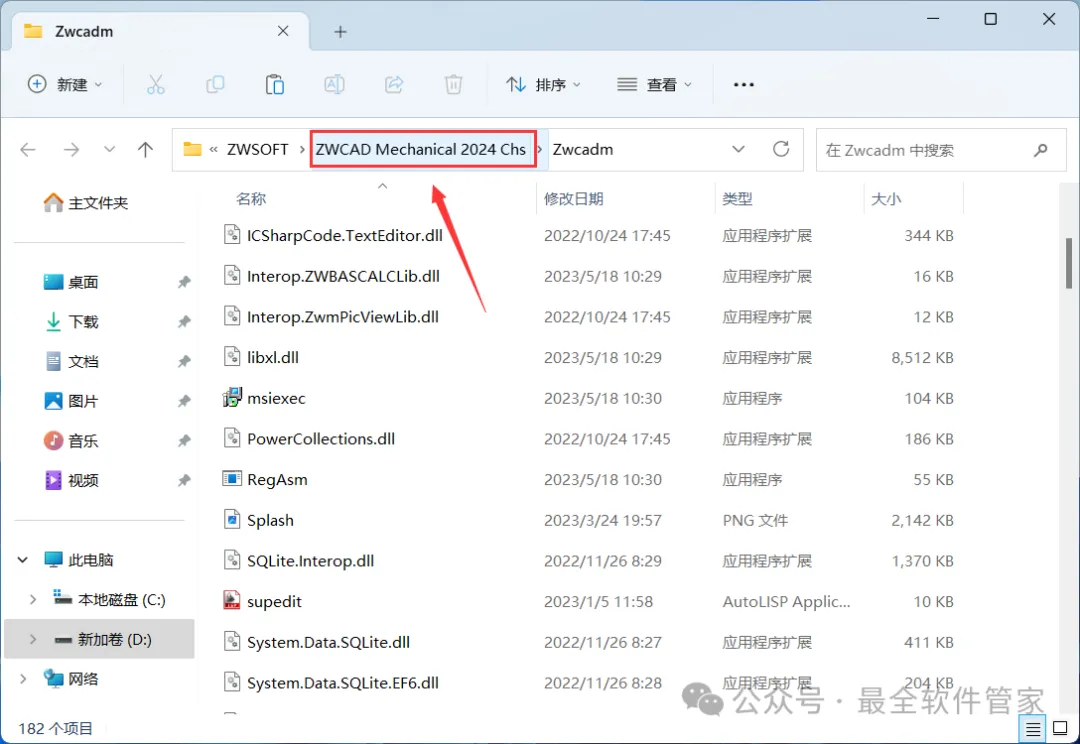Select 新加卷 (D:) drive
Image resolution: width=1080 pixels, height=744 pixels.
click(x=99, y=639)
